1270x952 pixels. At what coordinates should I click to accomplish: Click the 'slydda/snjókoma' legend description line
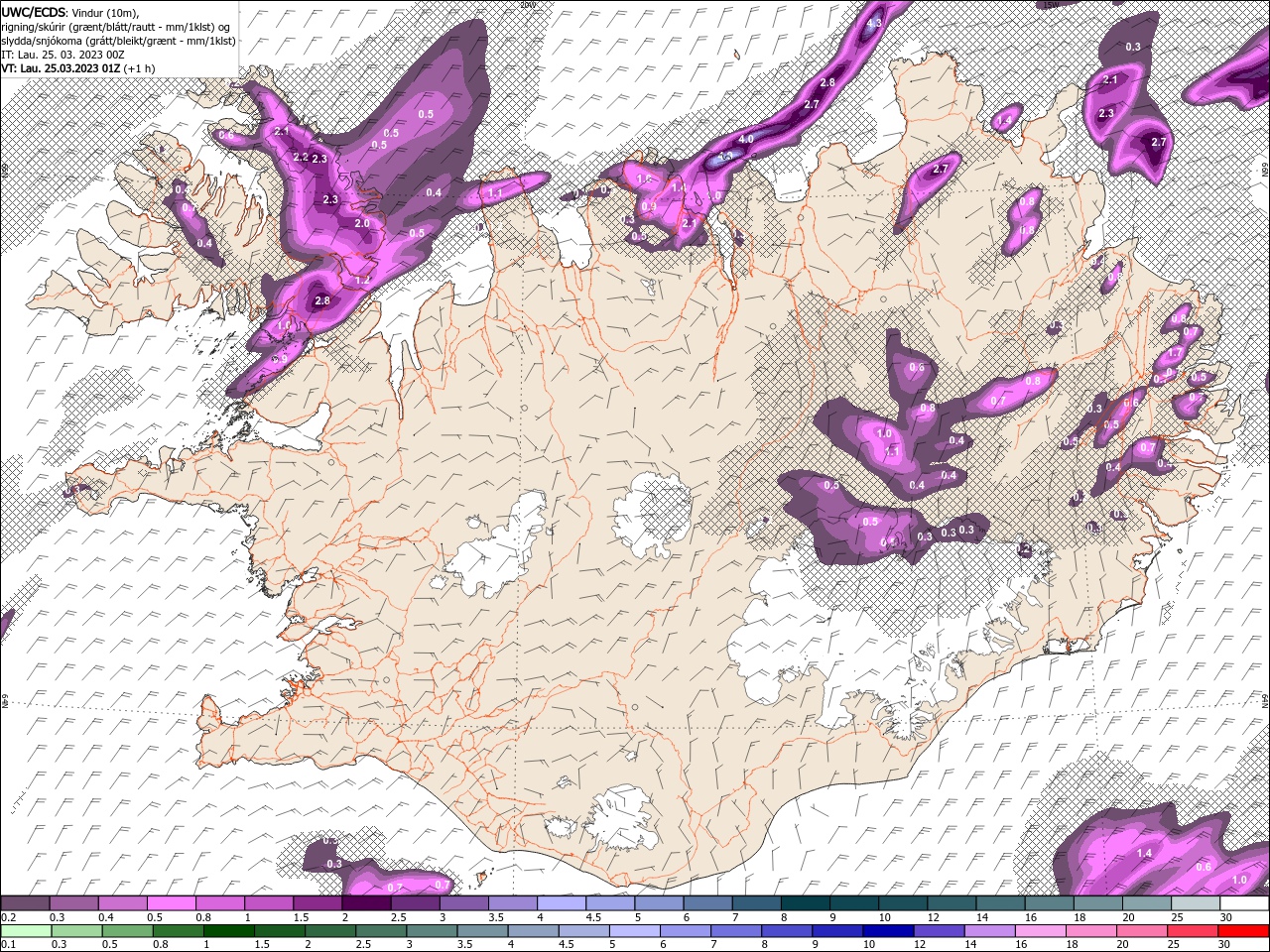click(118, 41)
